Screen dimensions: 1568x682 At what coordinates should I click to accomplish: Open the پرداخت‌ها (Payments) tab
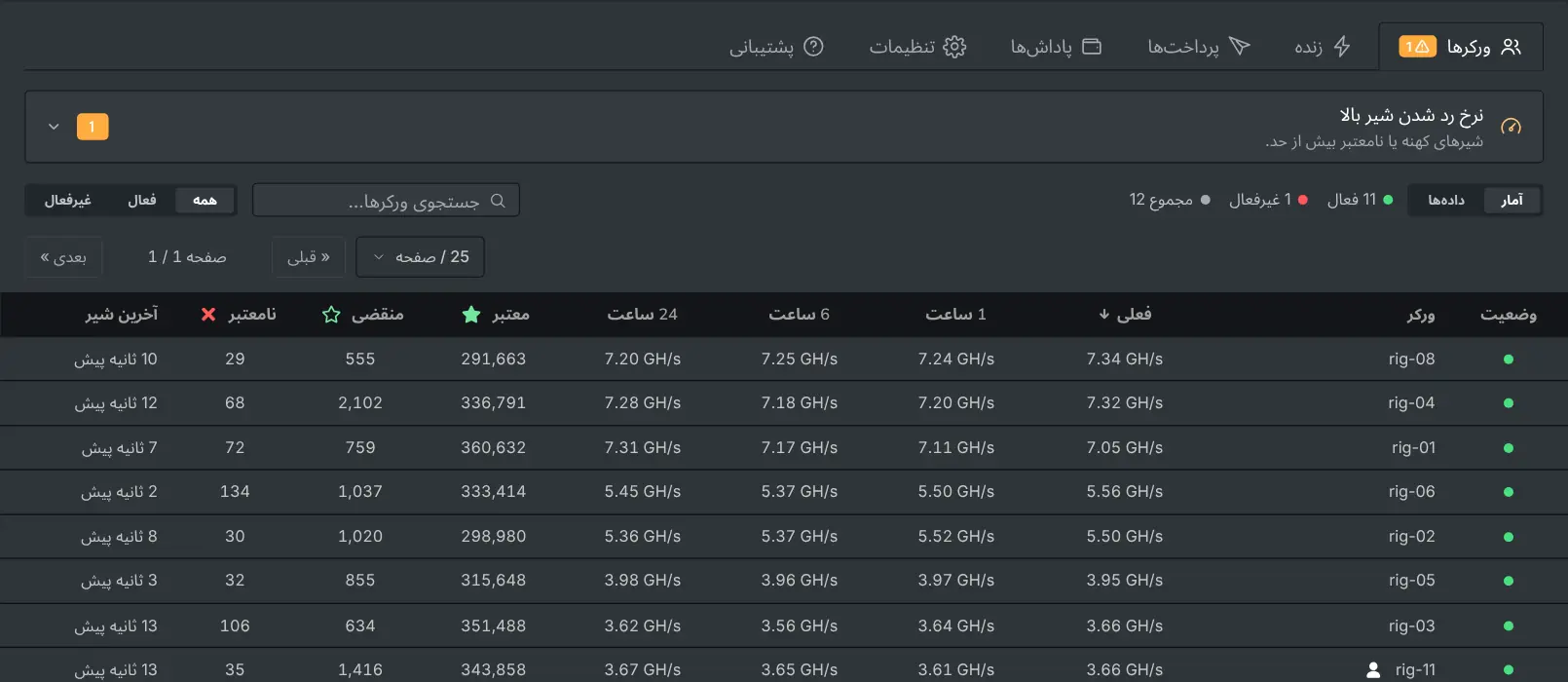[x=1199, y=47]
